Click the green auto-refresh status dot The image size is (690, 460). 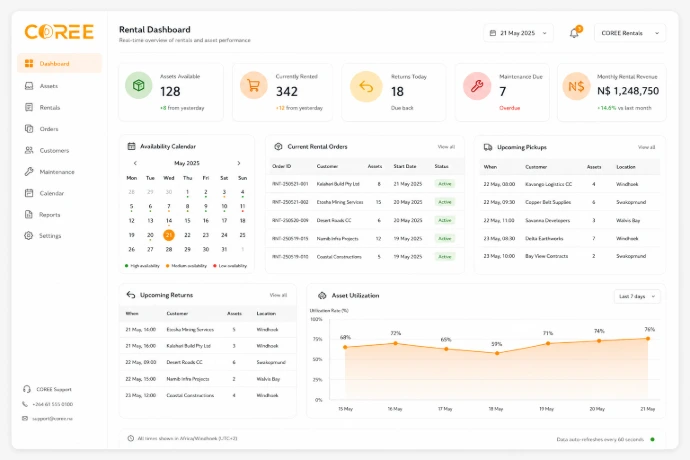(652, 439)
